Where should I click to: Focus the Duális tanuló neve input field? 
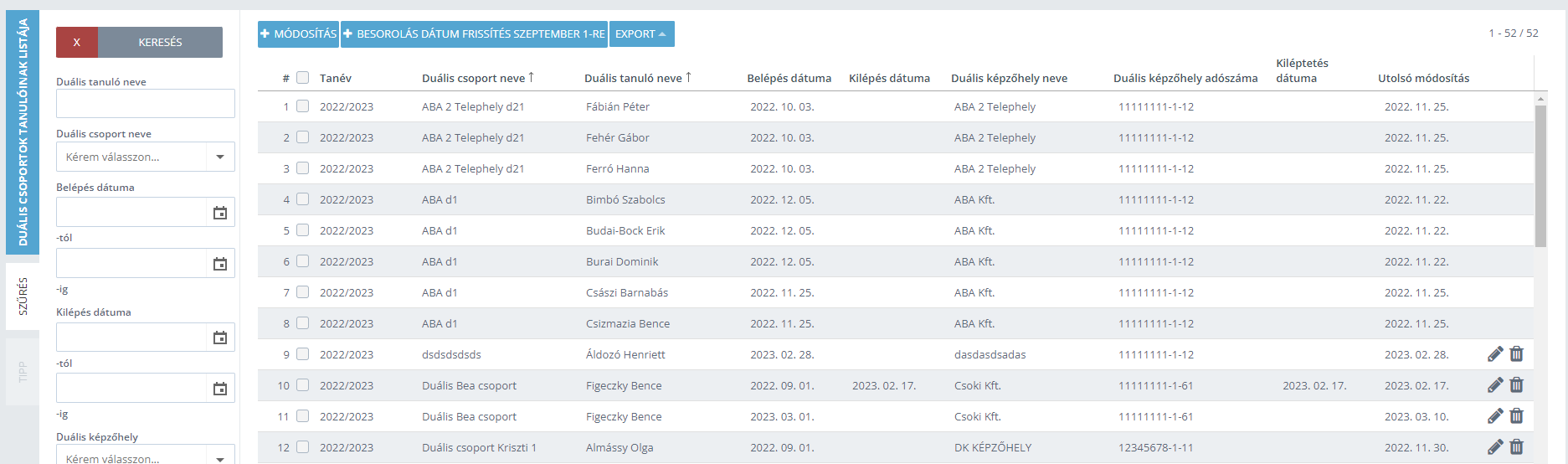pos(146,104)
